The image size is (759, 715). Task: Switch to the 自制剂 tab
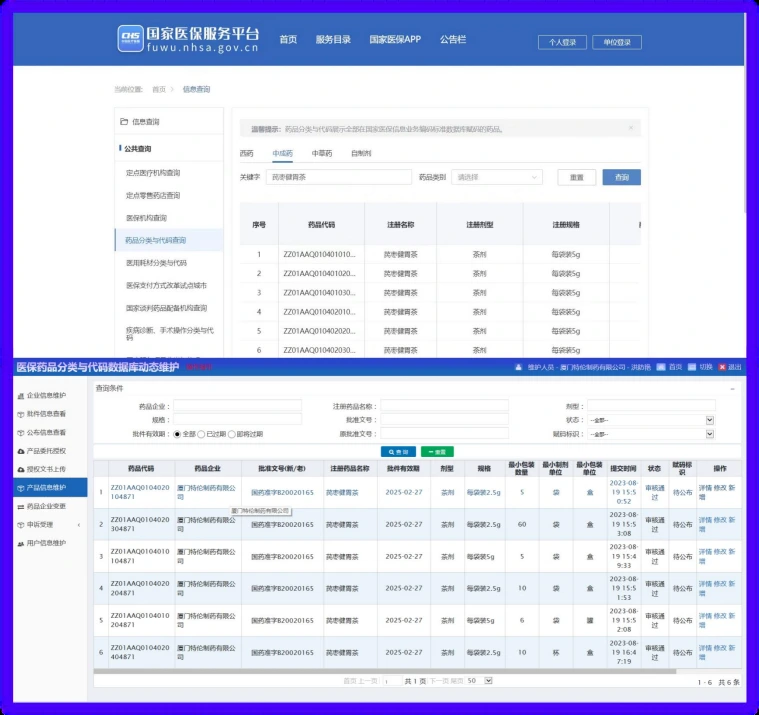pos(361,153)
